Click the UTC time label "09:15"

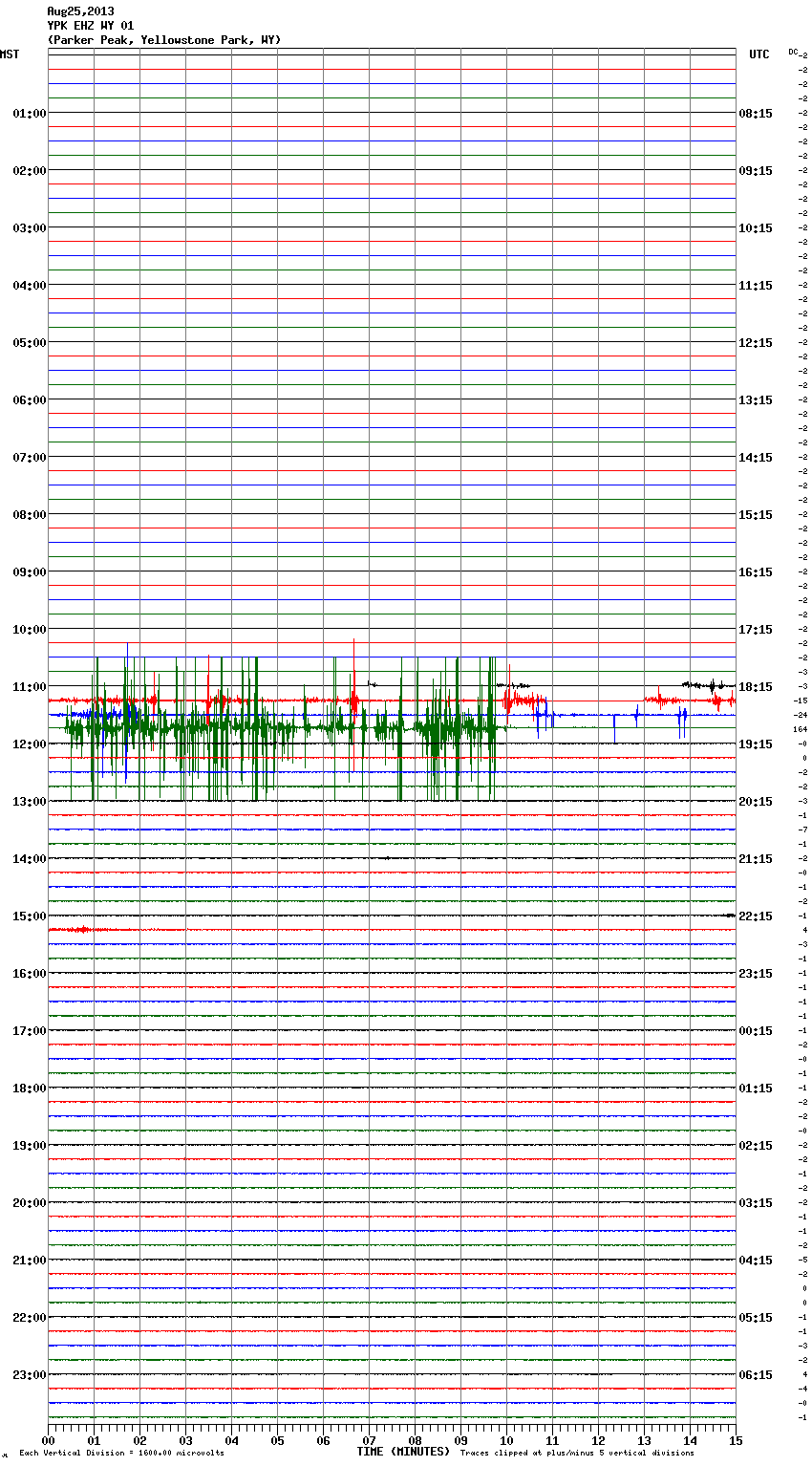[x=756, y=171]
